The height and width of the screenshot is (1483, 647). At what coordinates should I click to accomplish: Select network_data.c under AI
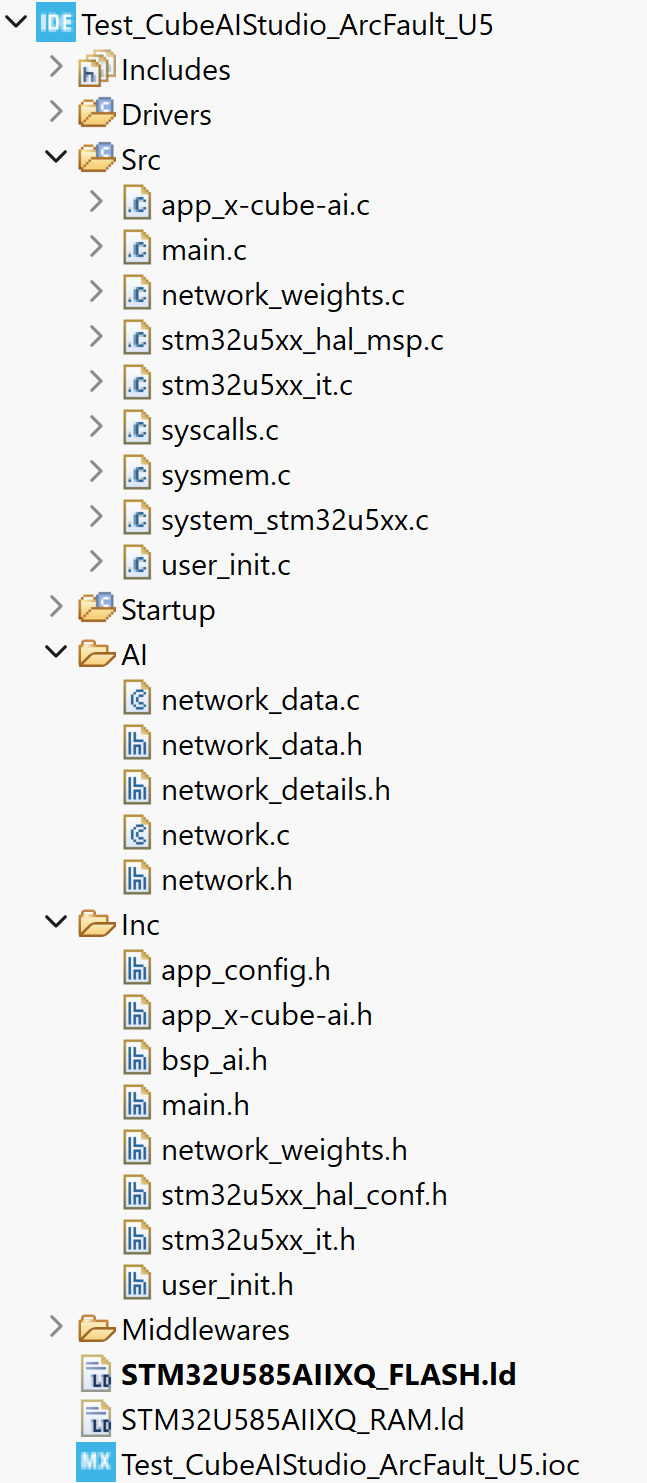[x=260, y=700]
